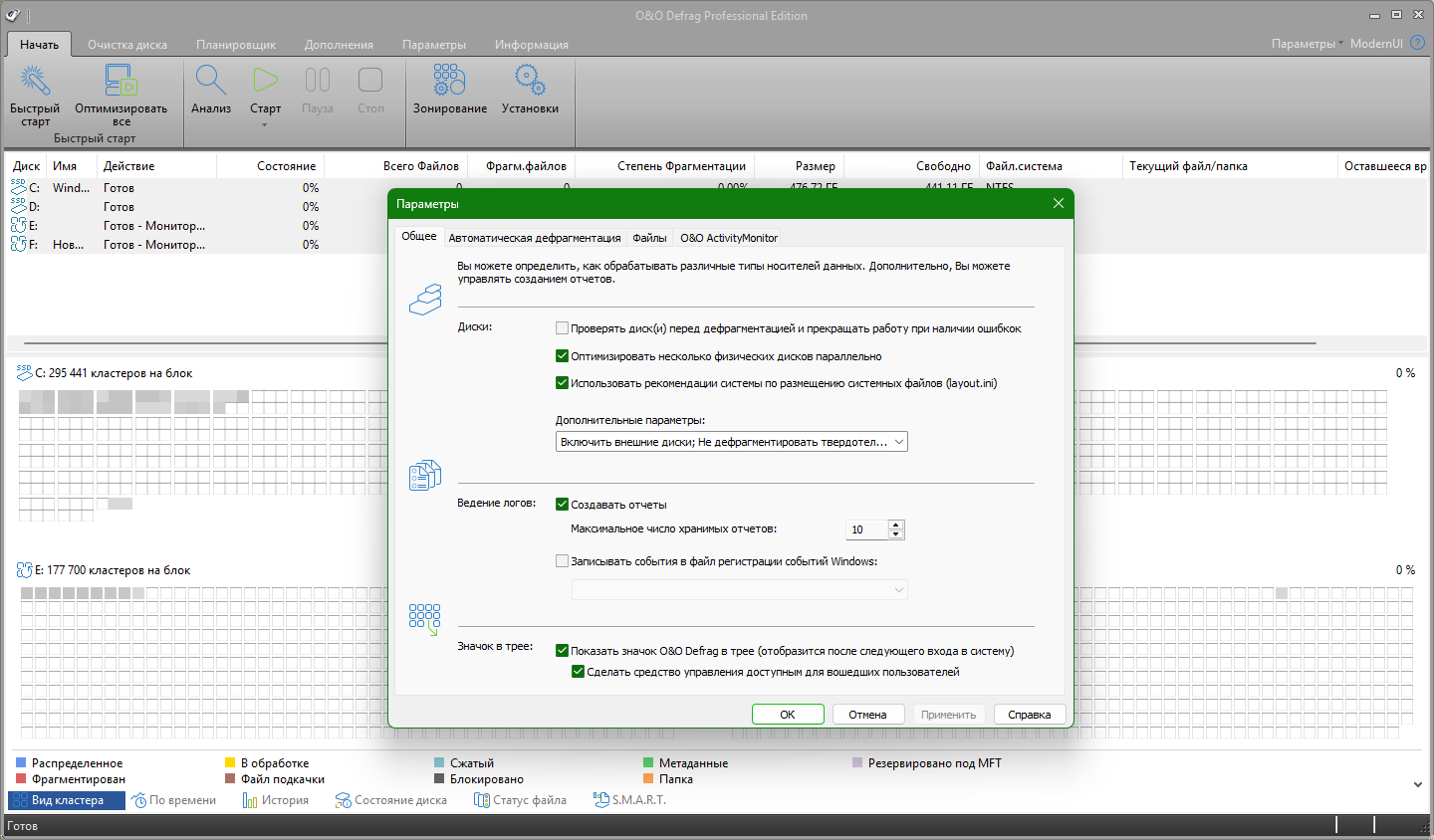Toggle Windows event log recording checkbox

[x=563, y=561]
